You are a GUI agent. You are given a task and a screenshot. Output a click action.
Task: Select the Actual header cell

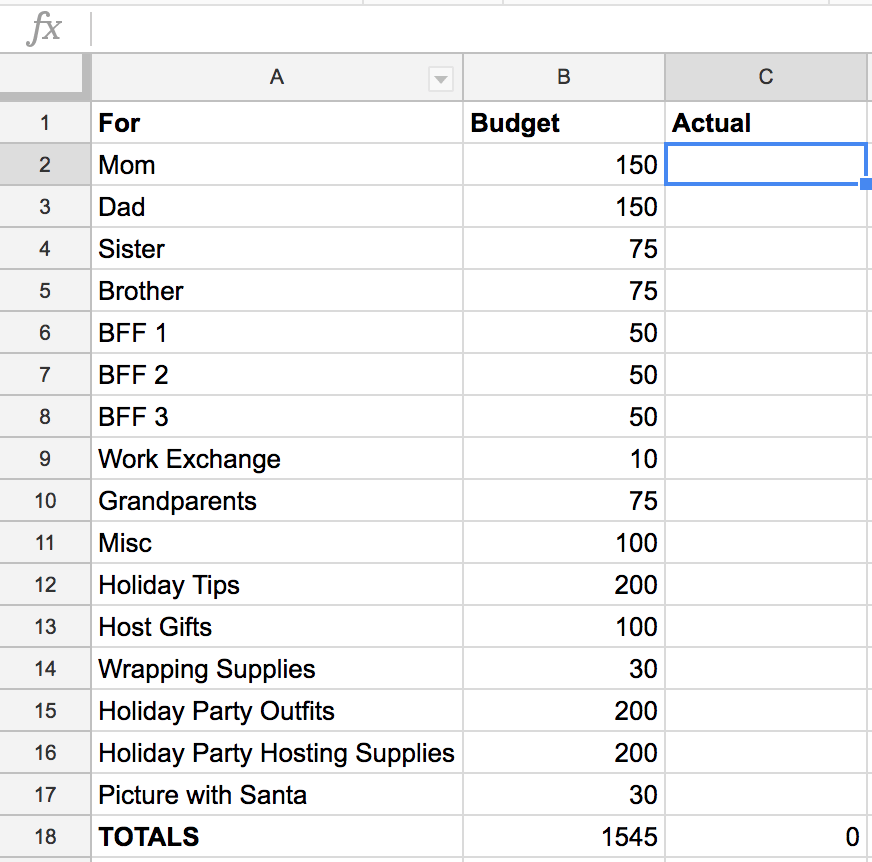click(x=766, y=122)
